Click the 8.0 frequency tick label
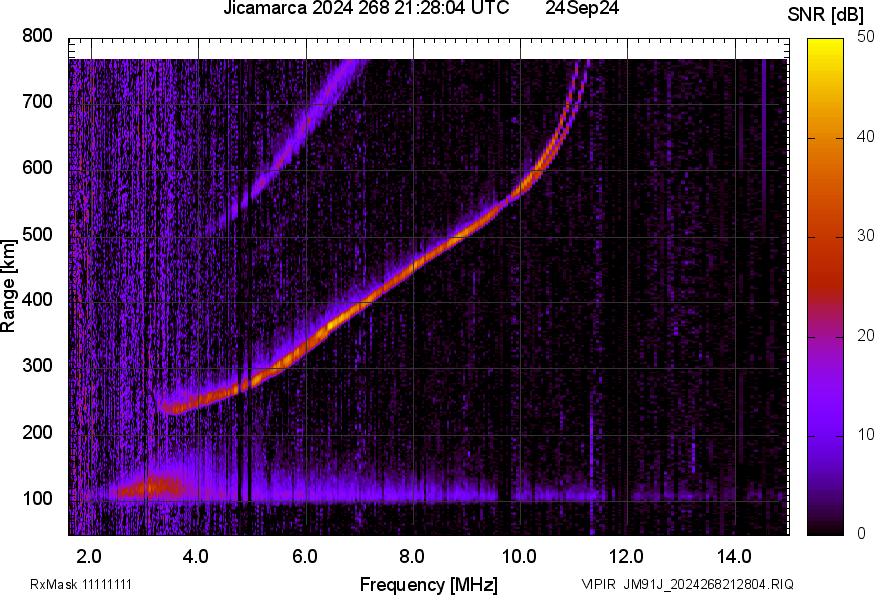874x595 pixels. point(411,557)
